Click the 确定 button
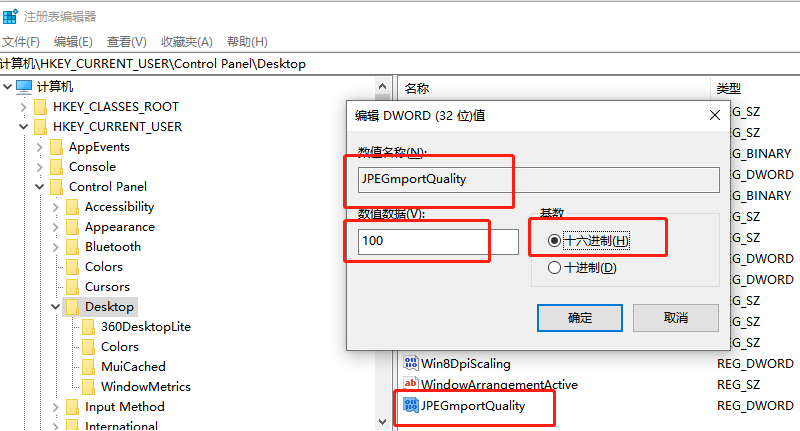The image size is (800, 431). [x=580, y=318]
